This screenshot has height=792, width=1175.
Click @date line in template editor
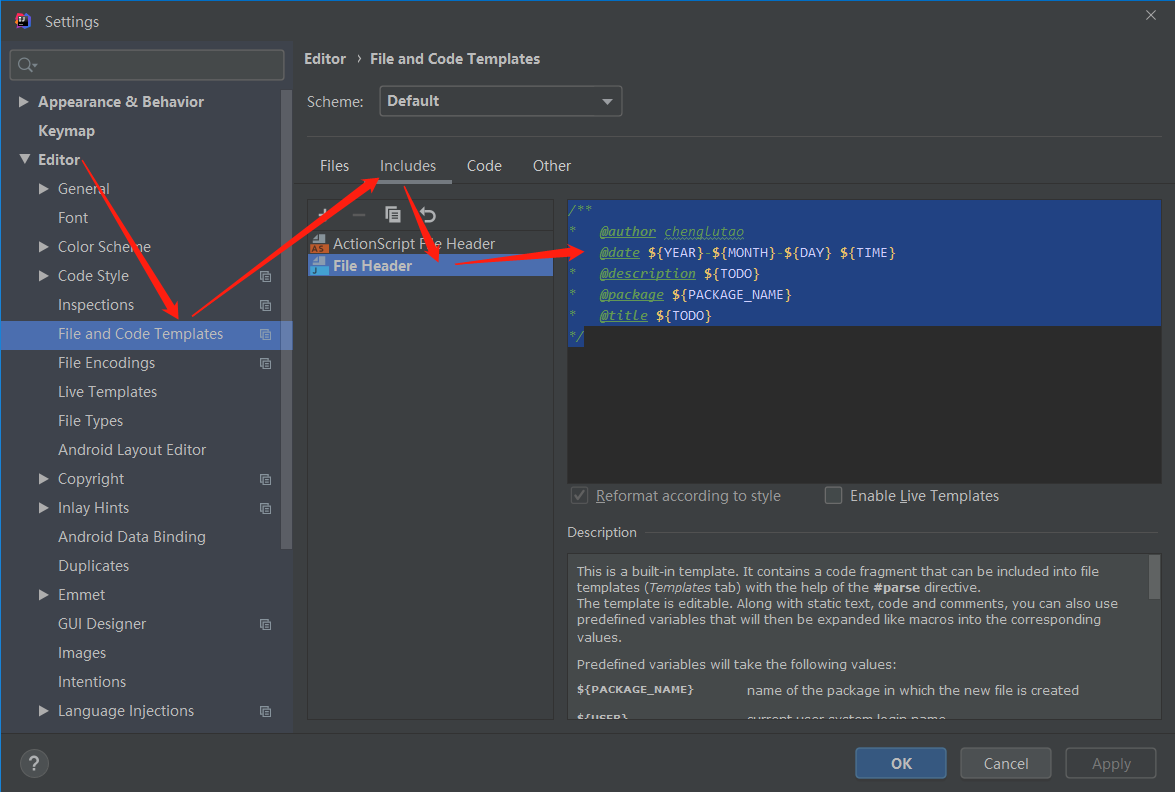click(x=747, y=253)
